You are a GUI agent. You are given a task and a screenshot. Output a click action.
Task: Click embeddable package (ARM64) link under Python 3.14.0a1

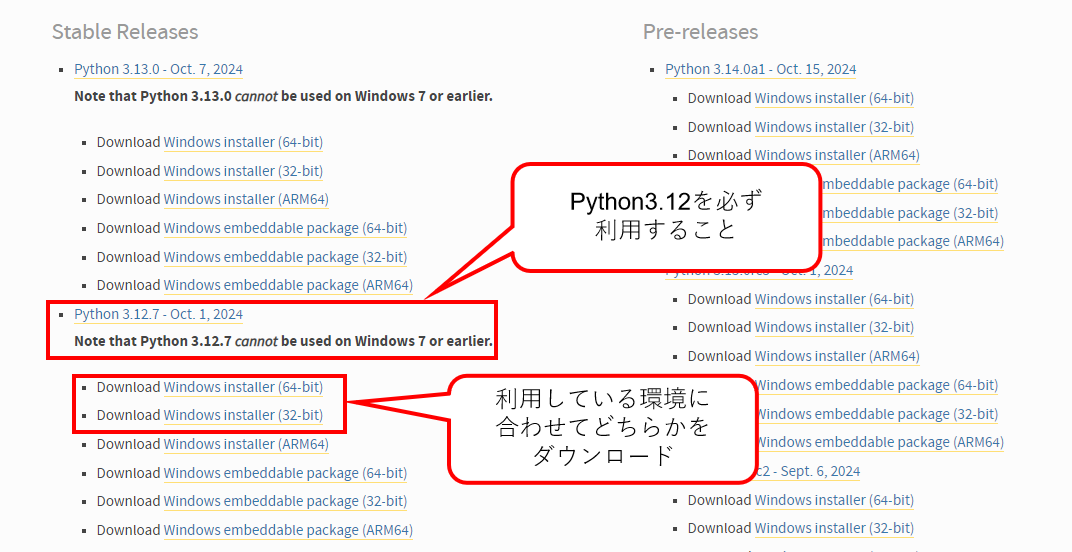click(911, 241)
